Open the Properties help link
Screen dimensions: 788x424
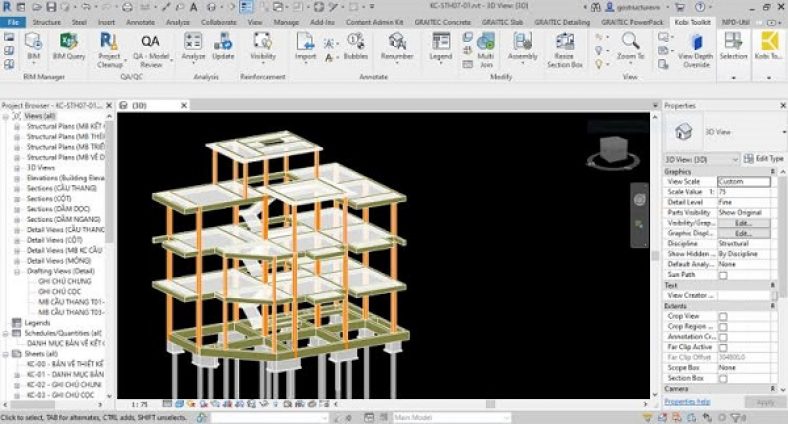(x=687, y=401)
